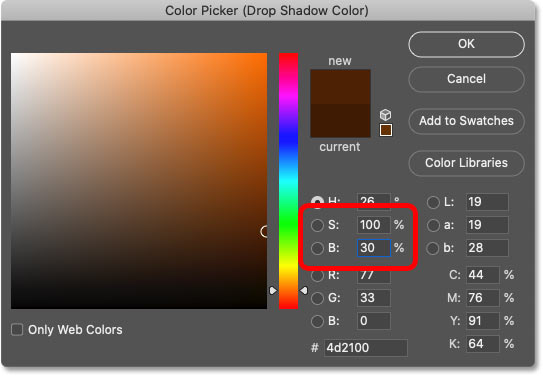
Task: Click the circular color field picker marker
Action: [x=264, y=232]
